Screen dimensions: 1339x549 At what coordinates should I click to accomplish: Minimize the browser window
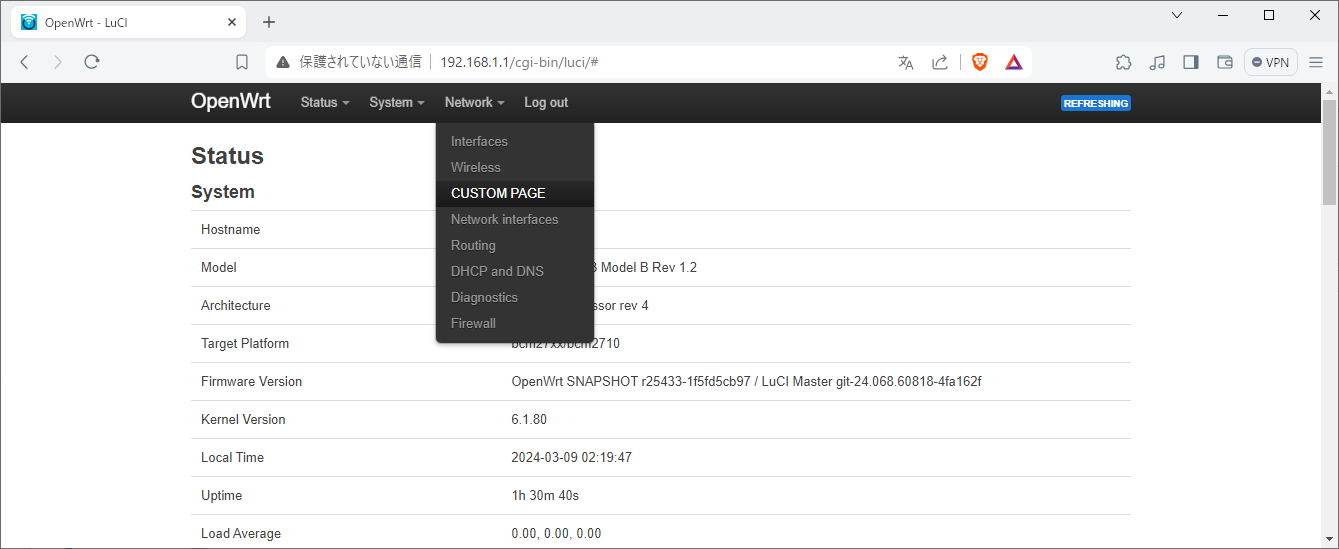[1222, 15]
